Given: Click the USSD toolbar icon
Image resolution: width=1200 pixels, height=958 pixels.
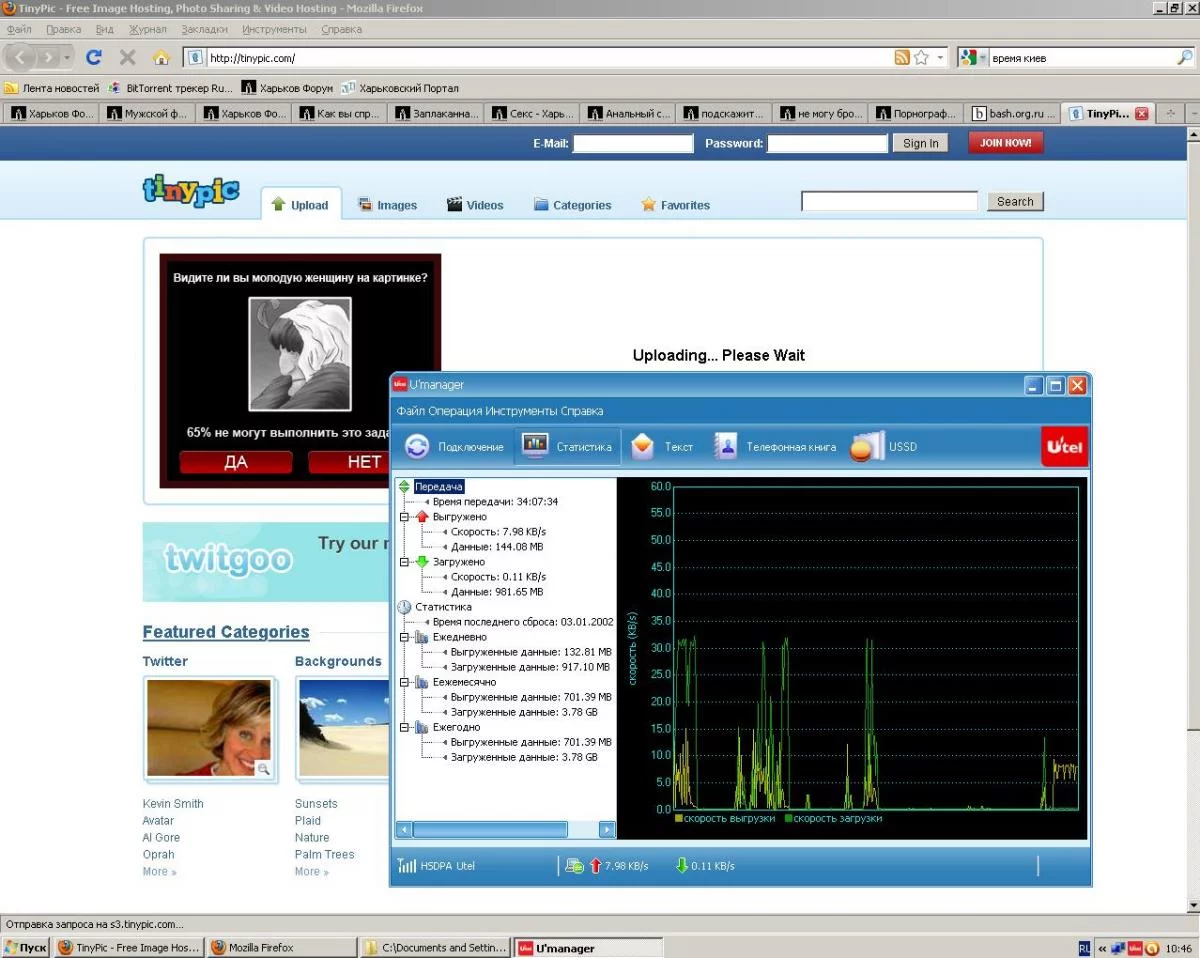Looking at the screenshot, I should pyautogui.click(x=866, y=446).
